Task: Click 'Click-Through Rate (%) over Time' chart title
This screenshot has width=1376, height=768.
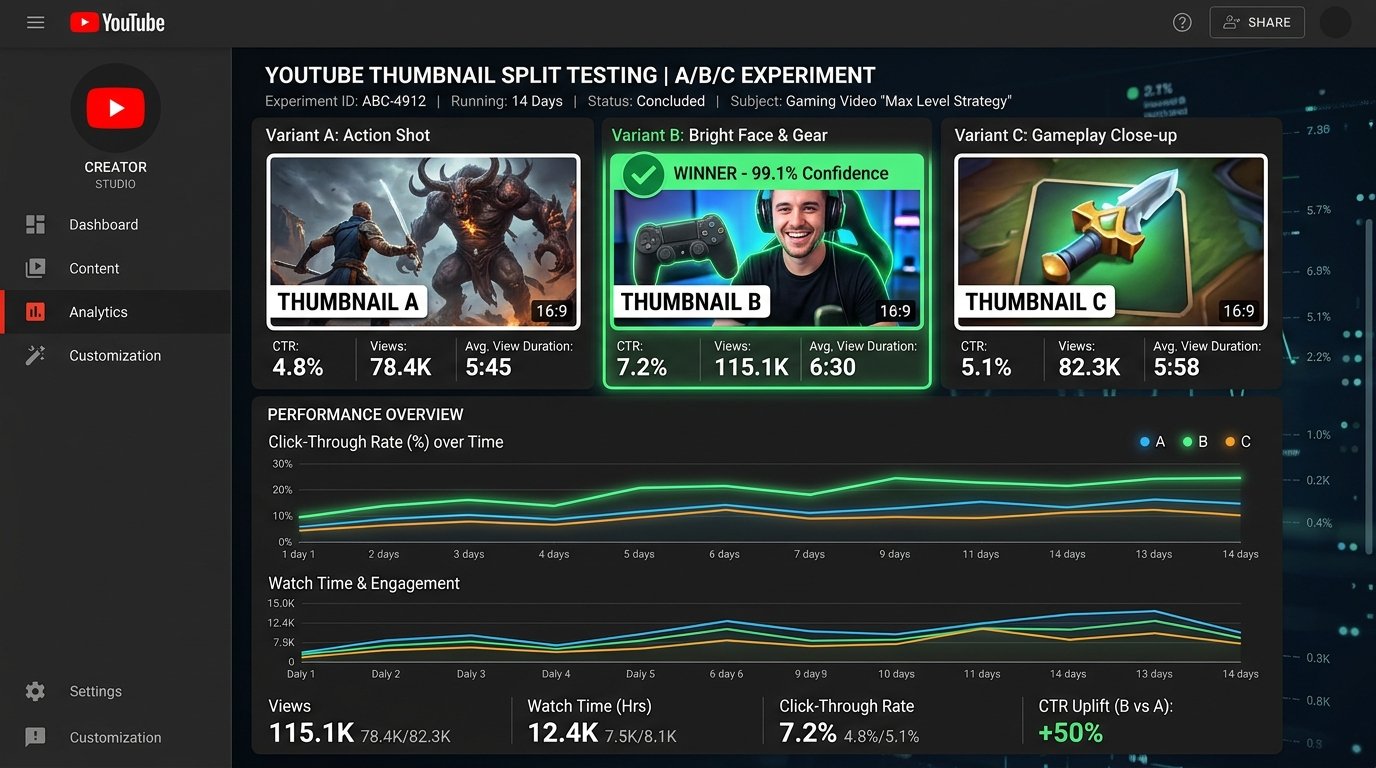Action: pyautogui.click(x=386, y=442)
